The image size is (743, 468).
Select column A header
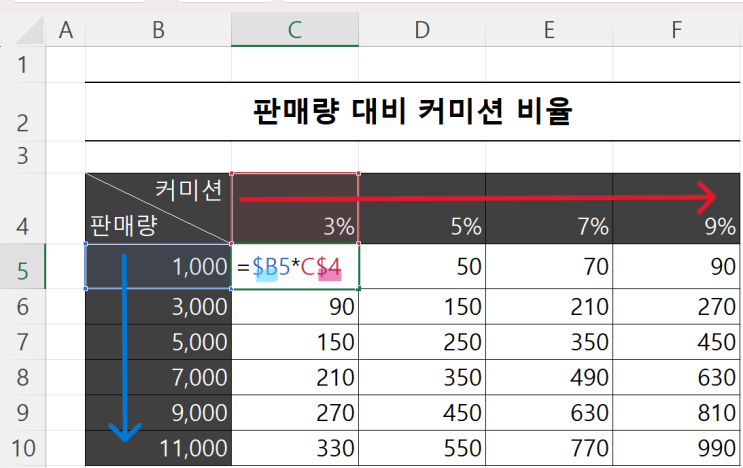[65, 30]
